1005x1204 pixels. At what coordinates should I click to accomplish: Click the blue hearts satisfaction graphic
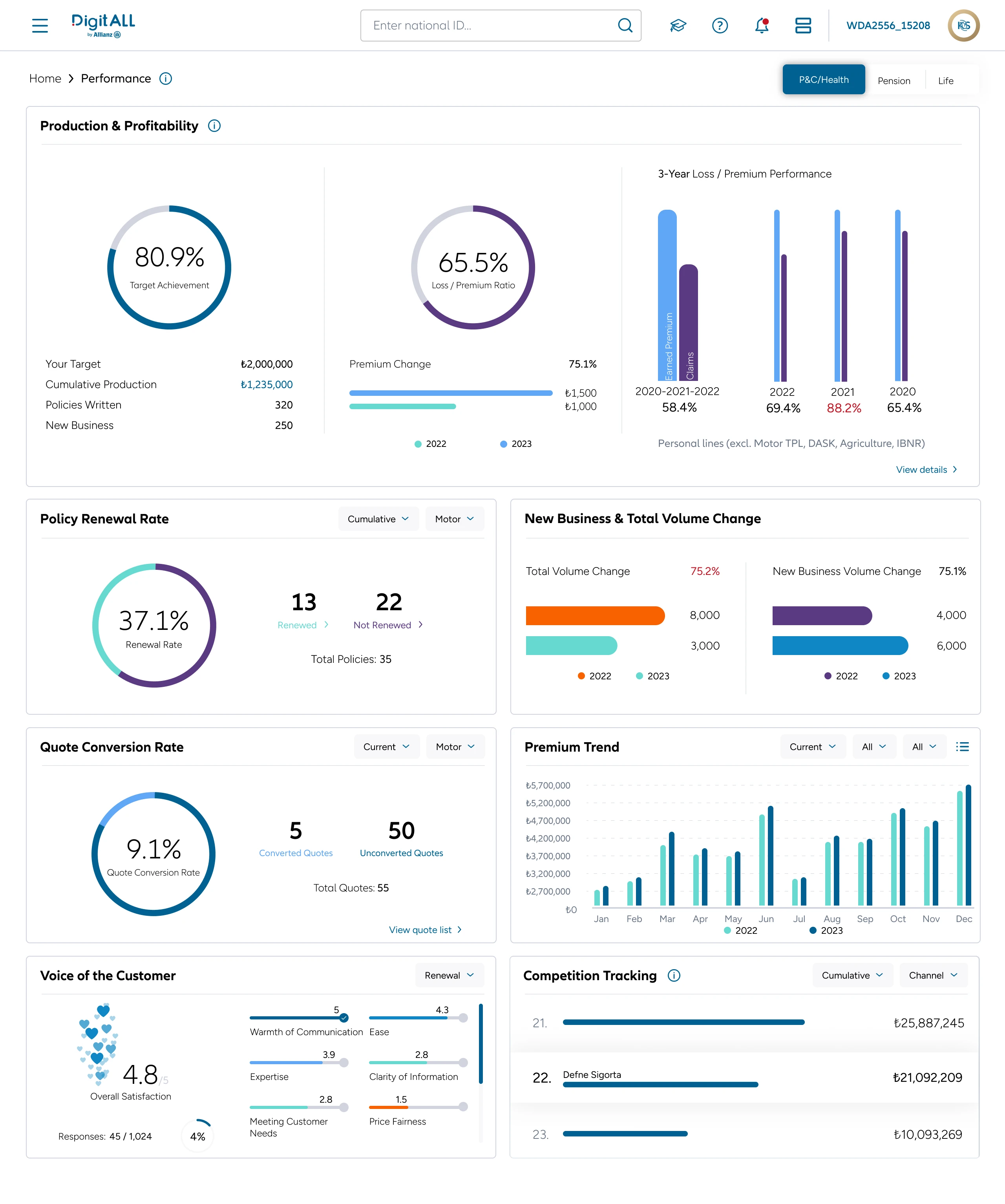tap(98, 1045)
